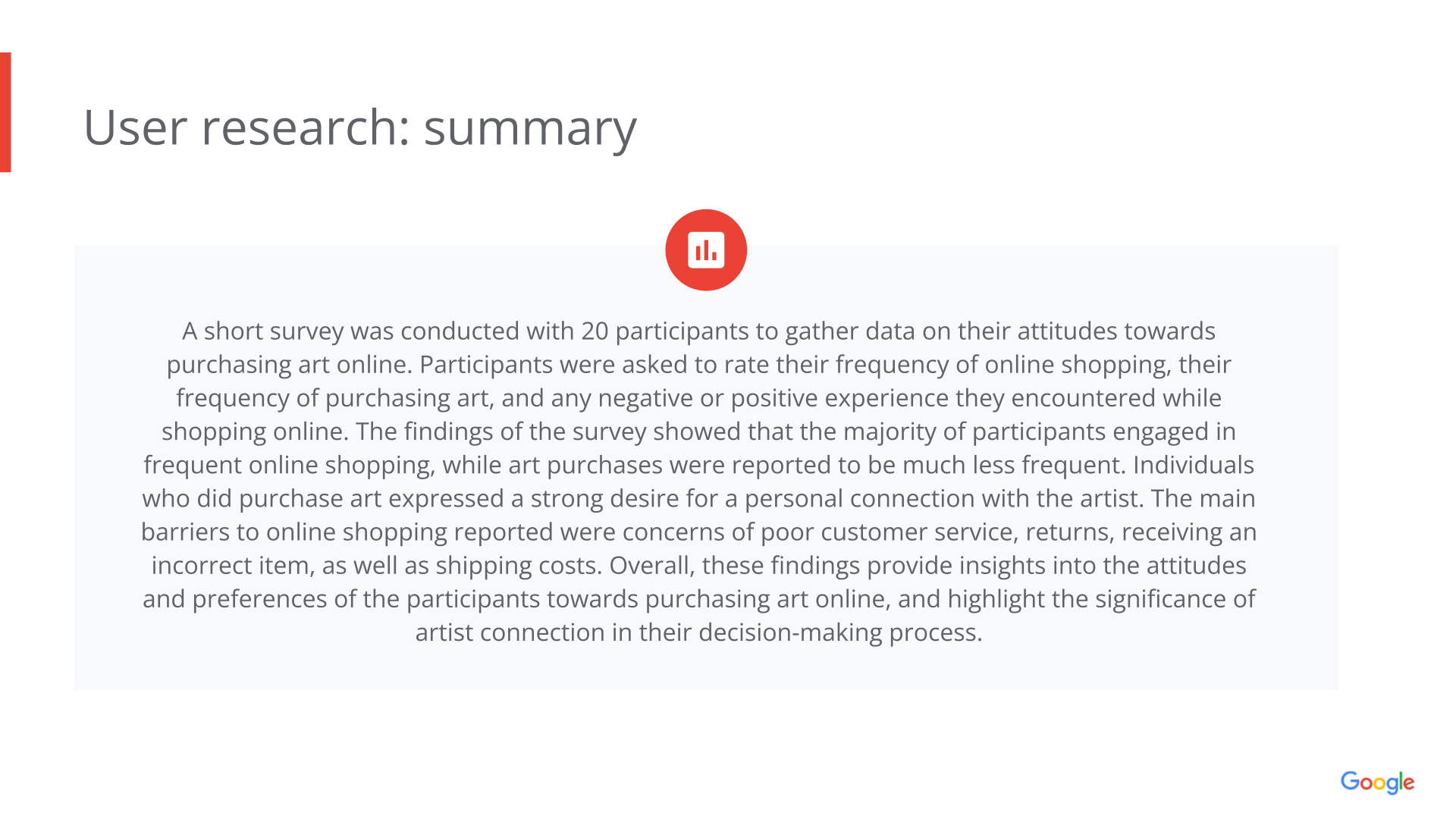Click the word "Overall" in the paragraph

click(x=651, y=566)
